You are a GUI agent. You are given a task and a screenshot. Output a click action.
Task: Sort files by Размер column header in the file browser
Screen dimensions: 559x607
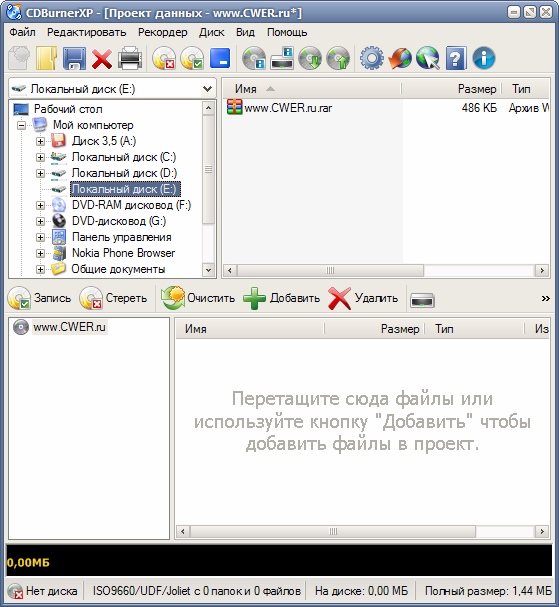[451, 89]
